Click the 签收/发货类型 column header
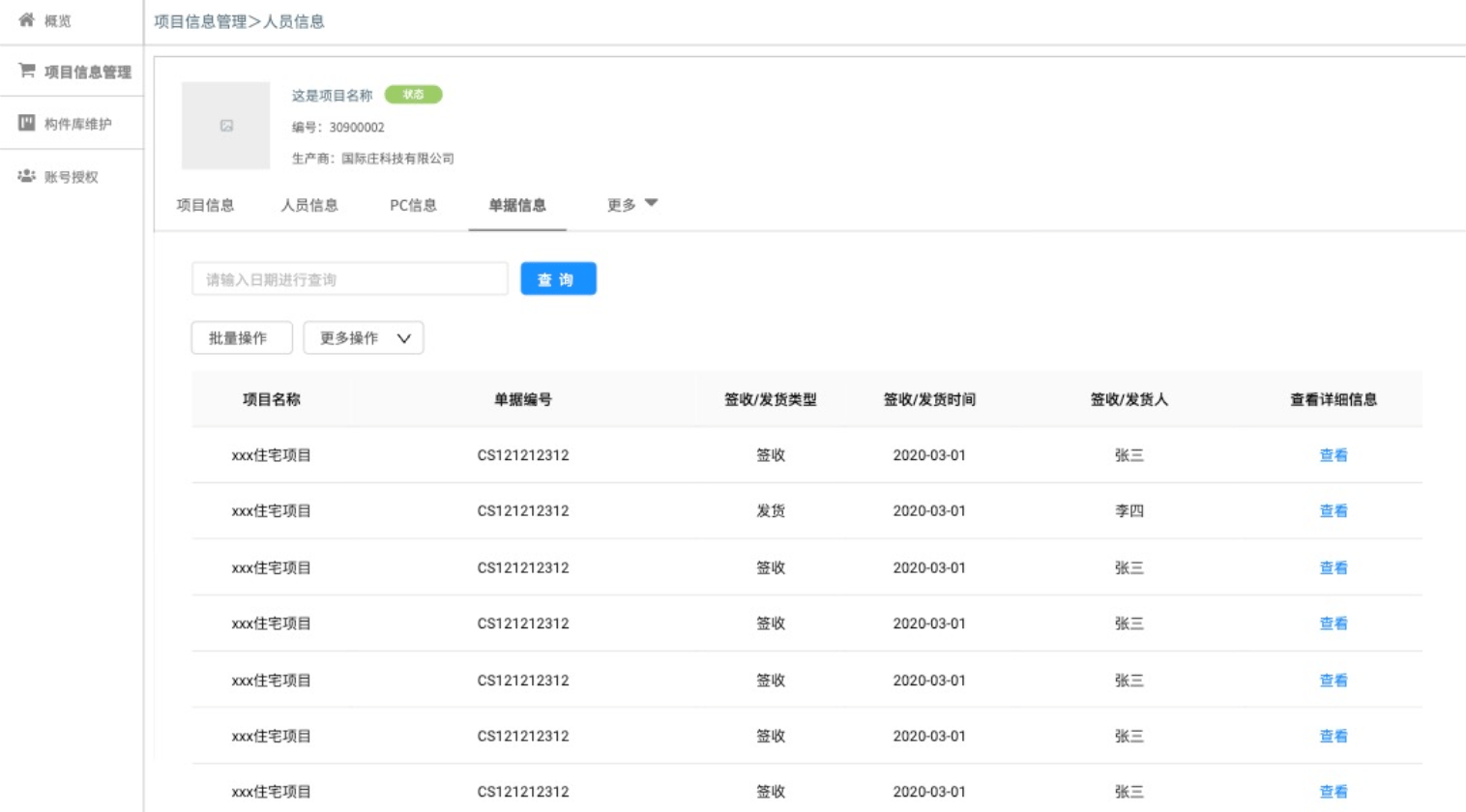 (x=771, y=399)
